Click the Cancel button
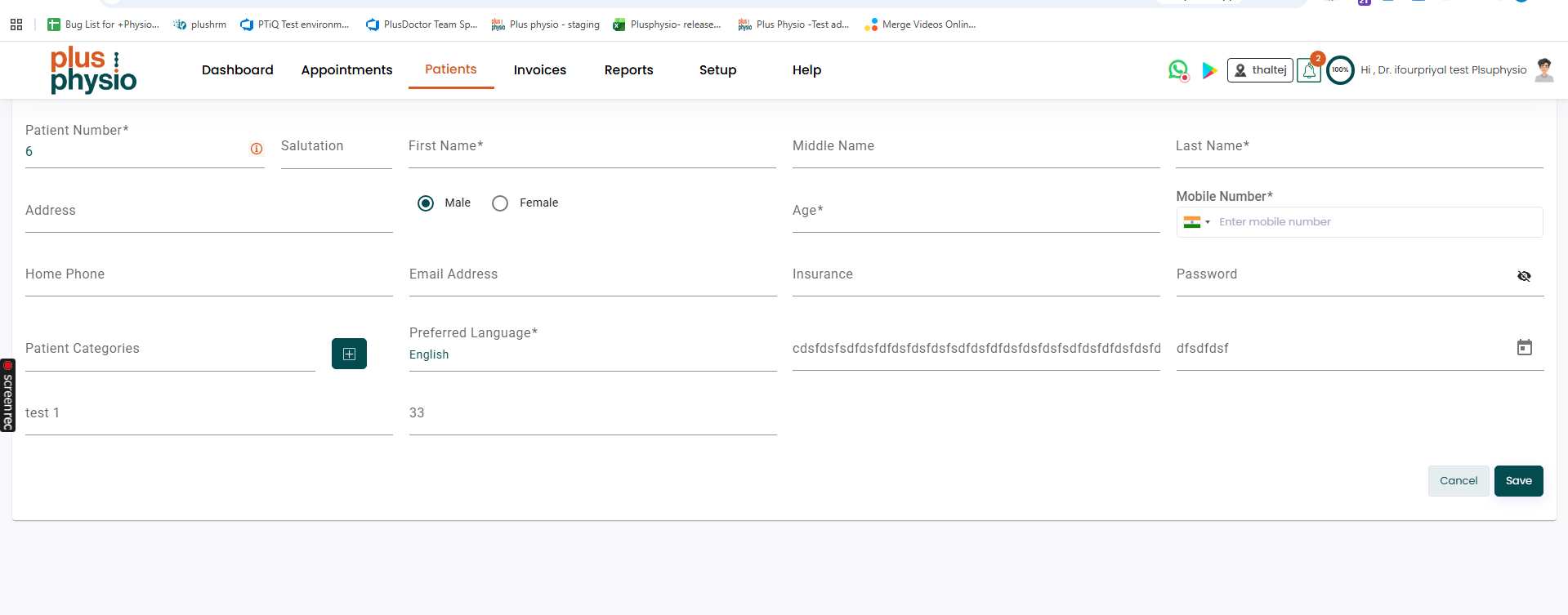The height and width of the screenshot is (615, 1568). coord(1458,481)
